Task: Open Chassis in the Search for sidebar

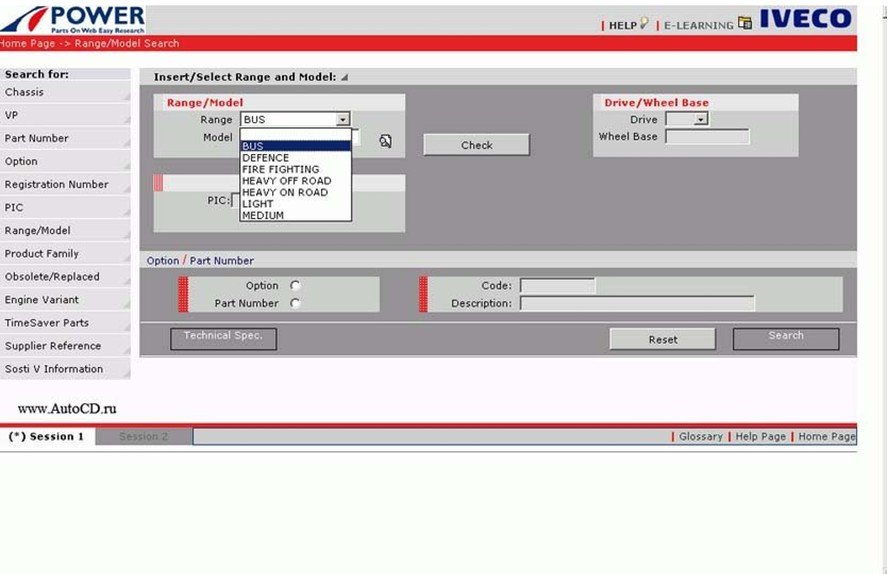Action: 24,92
